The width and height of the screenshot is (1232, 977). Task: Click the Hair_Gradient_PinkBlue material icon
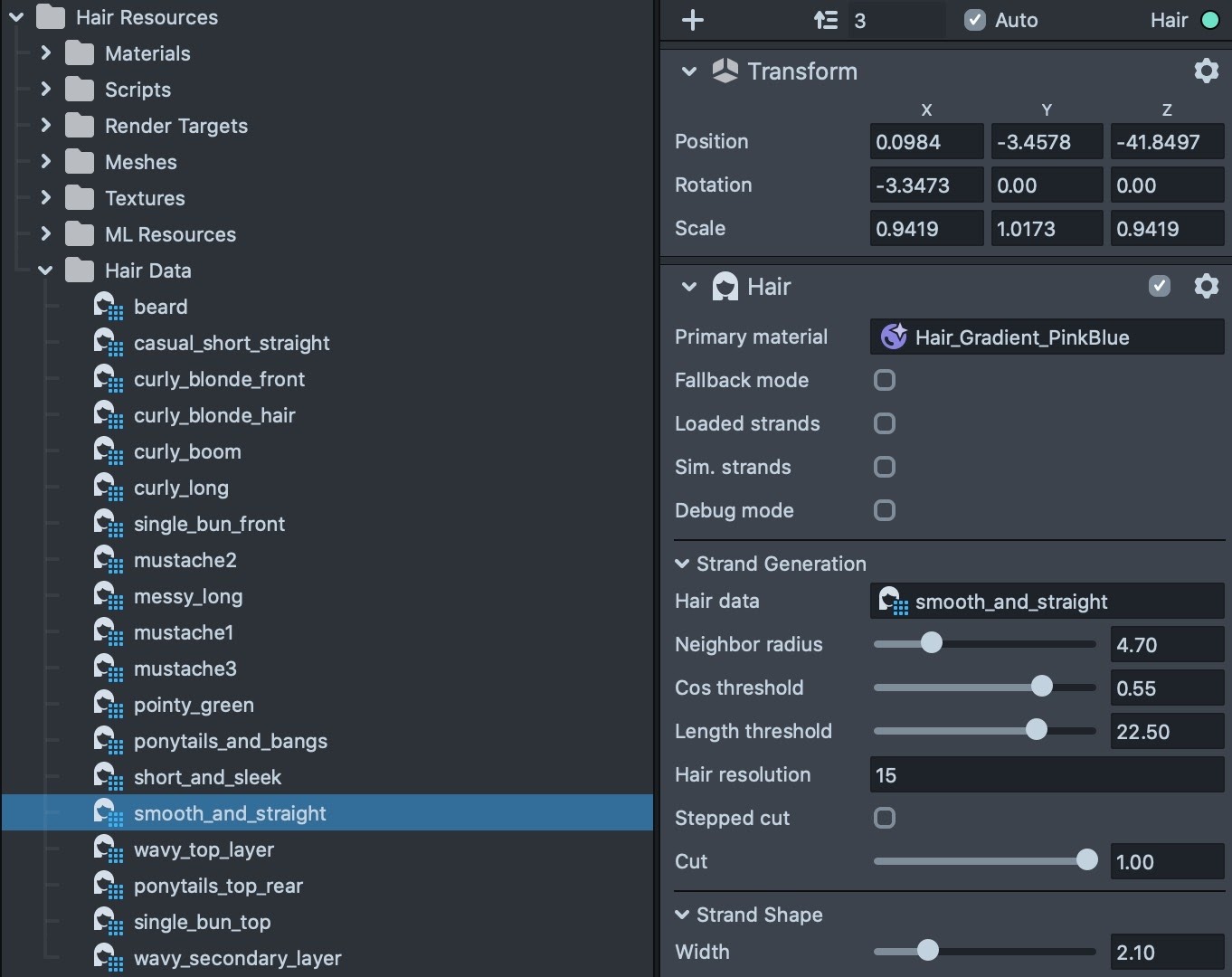point(894,337)
